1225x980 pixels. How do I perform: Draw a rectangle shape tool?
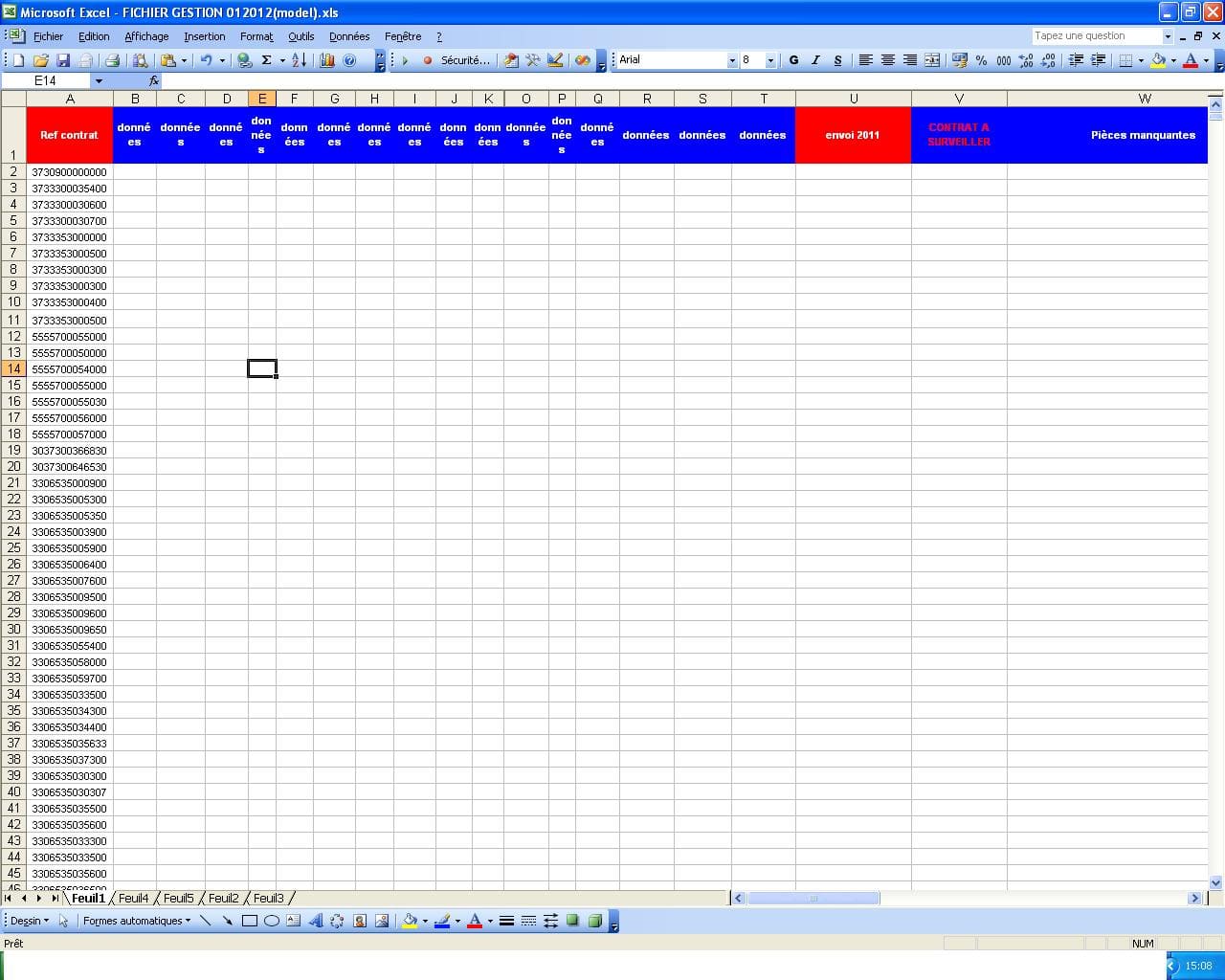(250, 921)
